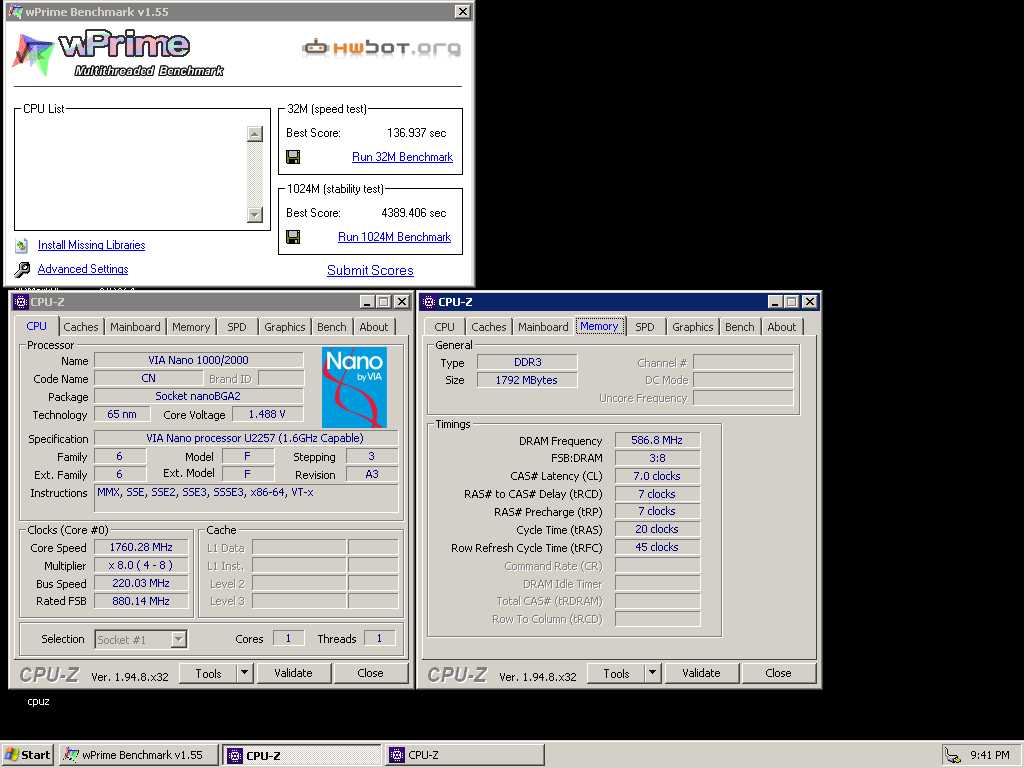
Task: Expand Tools dropdown arrow in right CPU-Z
Action: click(x=652, y=673)
